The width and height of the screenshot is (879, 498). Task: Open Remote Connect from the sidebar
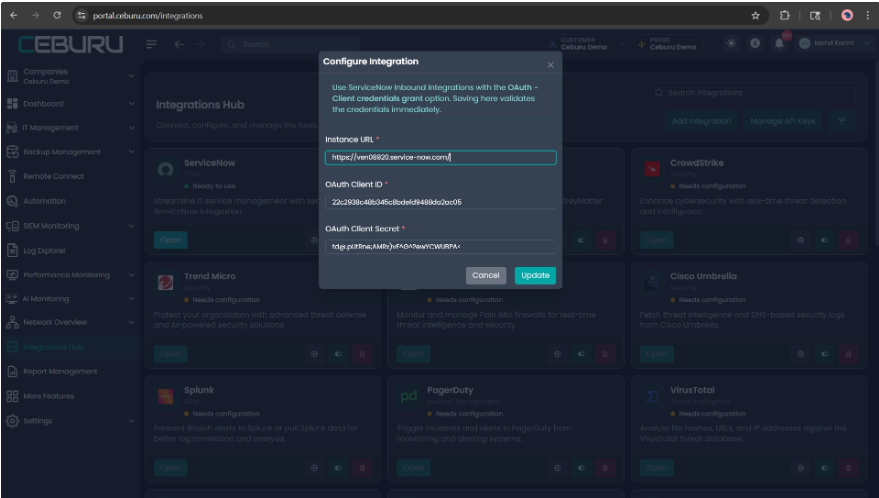[x=71, y=176]
